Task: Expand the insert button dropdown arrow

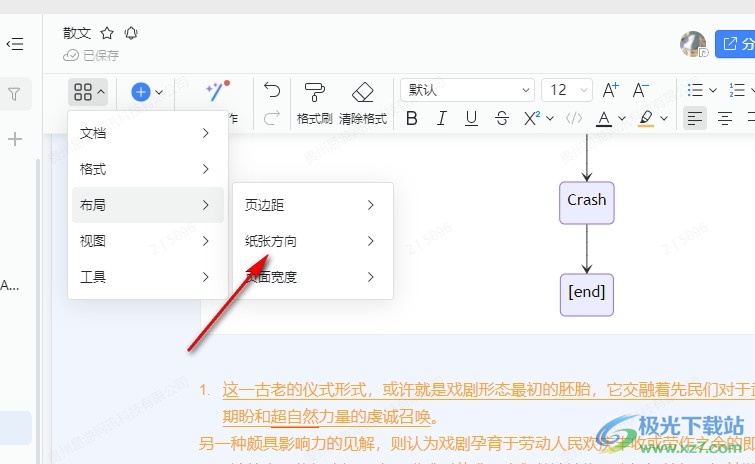Action: 159,92
